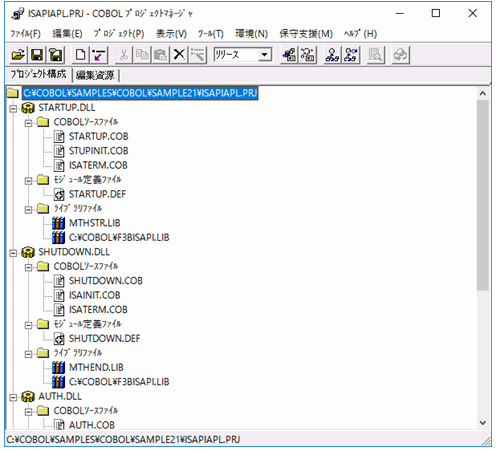
Task: Click the STARTUP.DEF definition file icon
Action: tap(59, 194)
